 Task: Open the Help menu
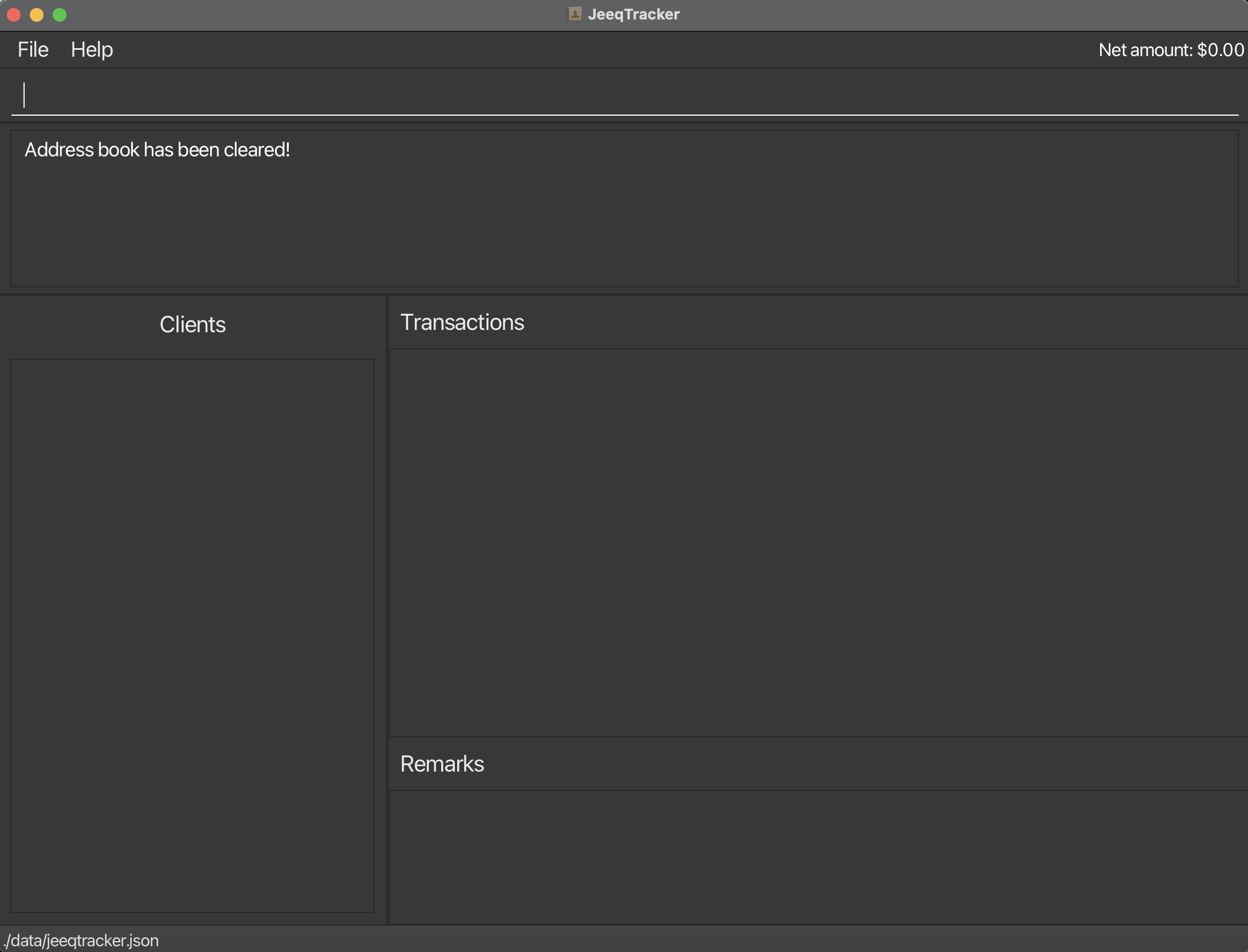92,50
